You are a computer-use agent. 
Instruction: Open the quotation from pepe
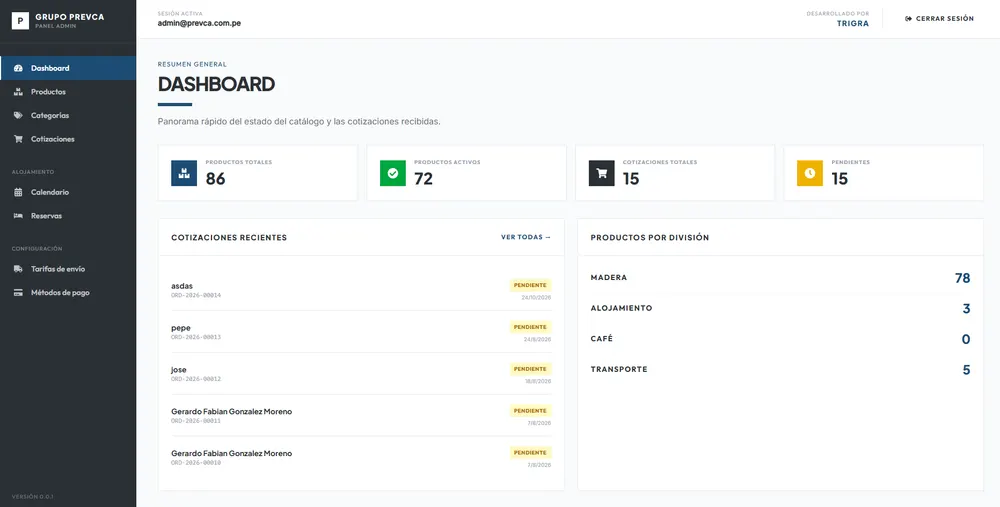point(361,332)
